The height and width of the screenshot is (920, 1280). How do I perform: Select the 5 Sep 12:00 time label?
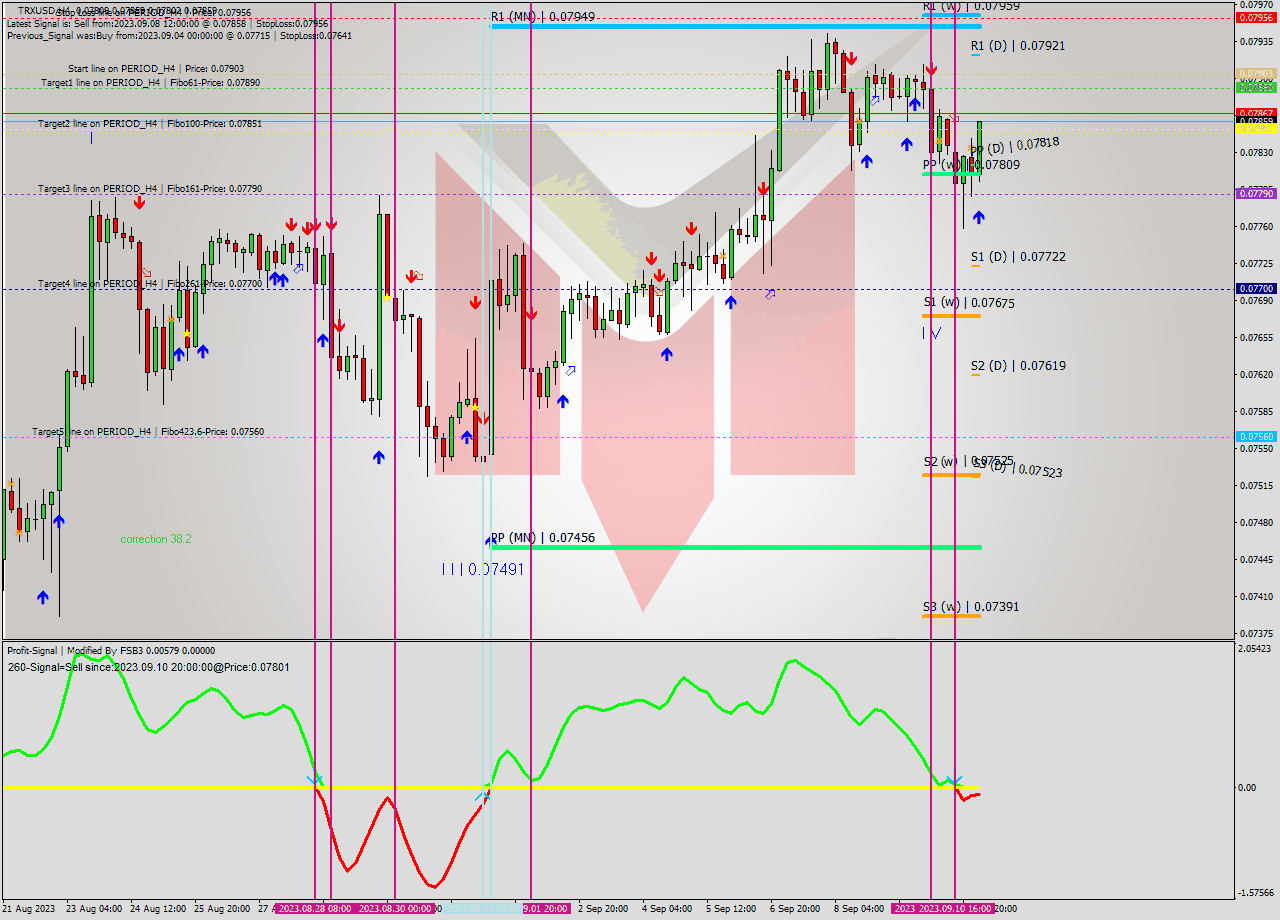click(730, 909)
